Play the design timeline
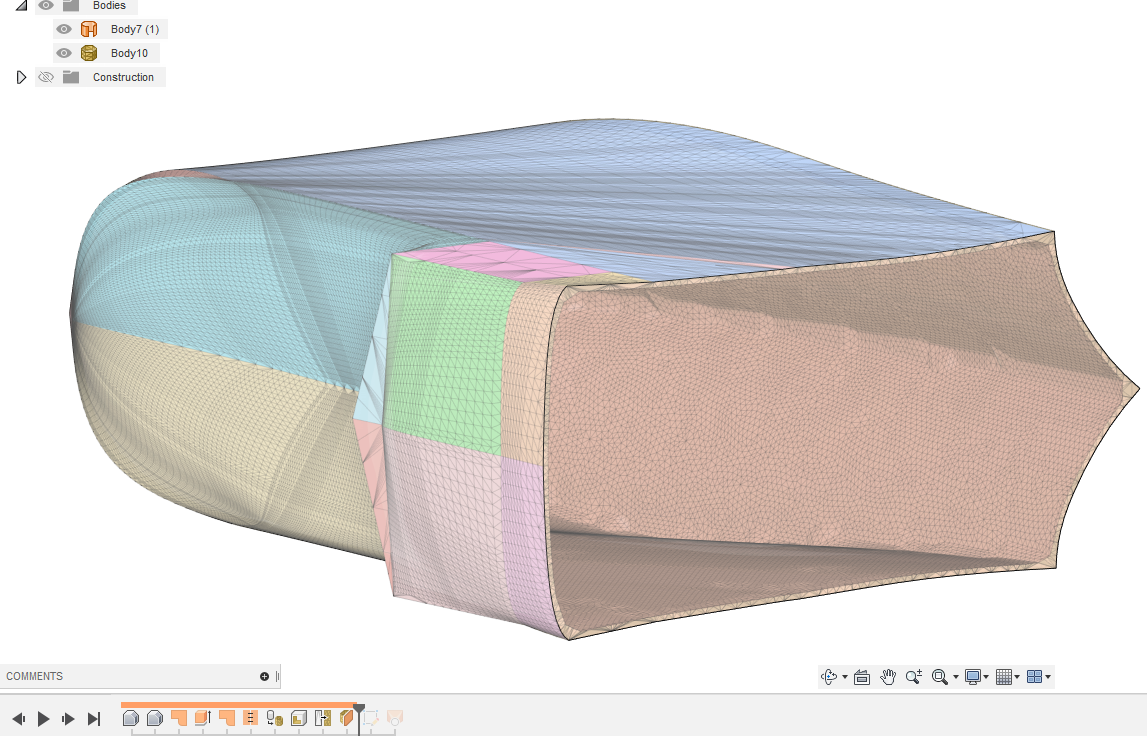1147x736 pixels. (x=43, y=719)
